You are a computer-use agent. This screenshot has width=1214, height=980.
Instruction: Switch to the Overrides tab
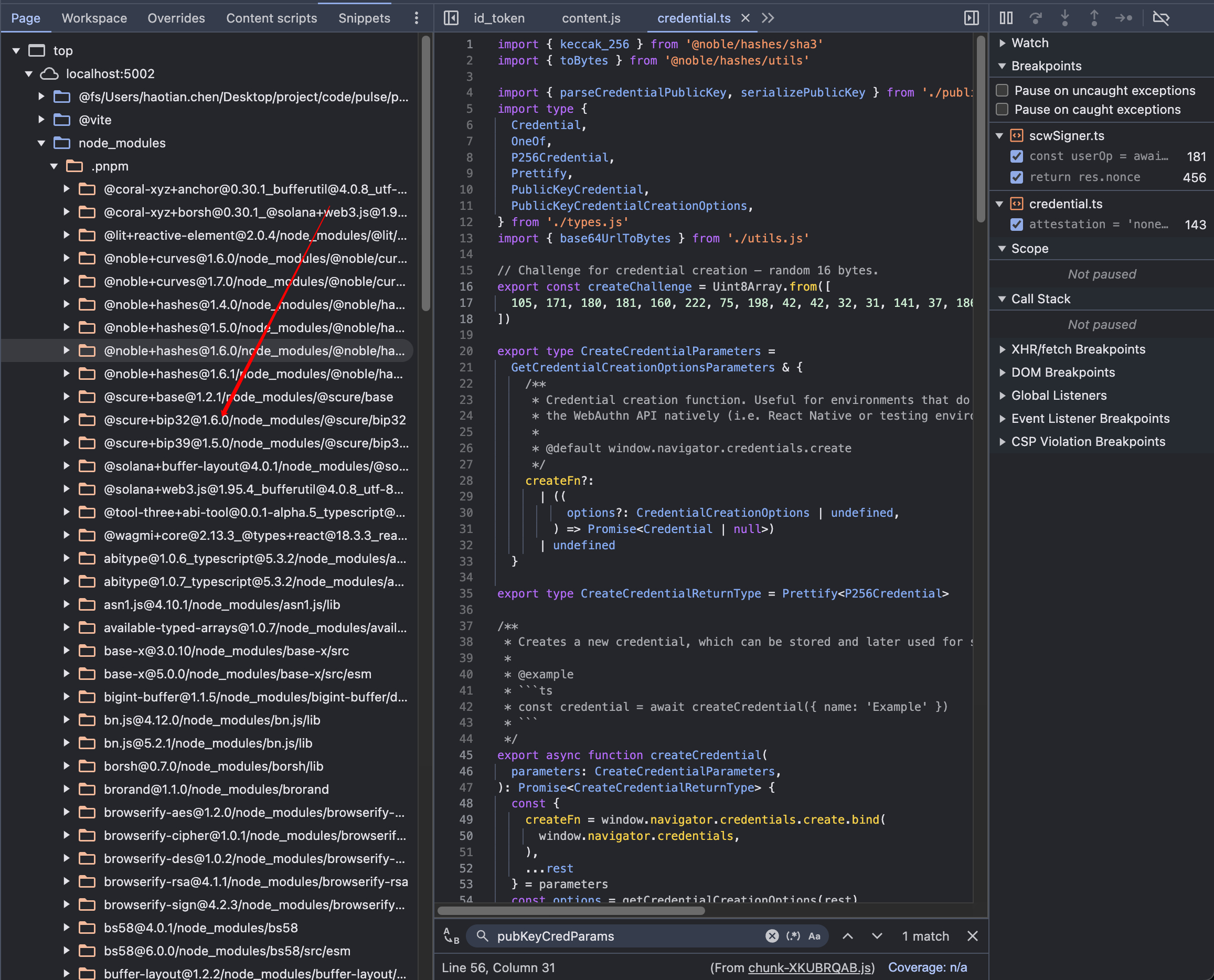176,18
